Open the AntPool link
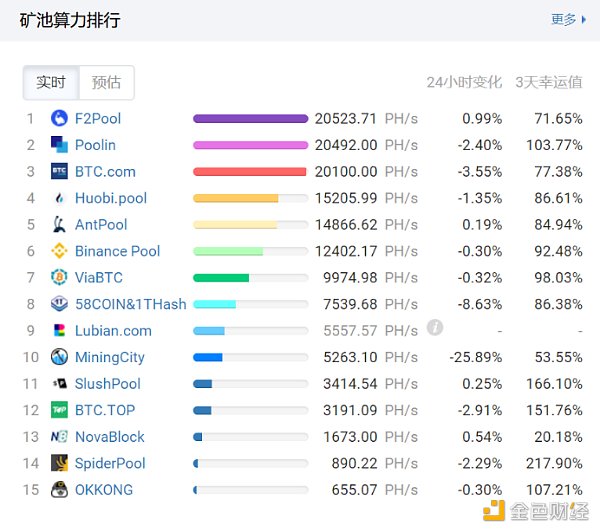The width and height of the screenshot is (600, 532). tap(101, 225)
